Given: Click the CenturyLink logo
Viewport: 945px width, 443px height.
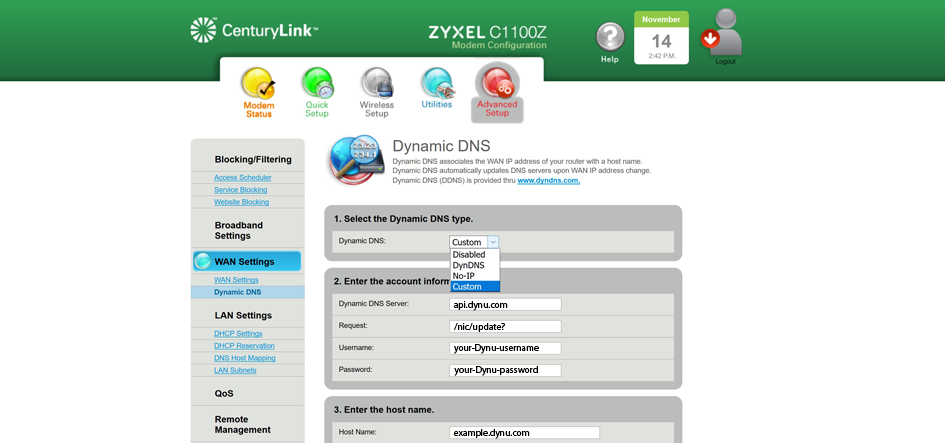Looking at the screenshot, I should tap(254, 30).
